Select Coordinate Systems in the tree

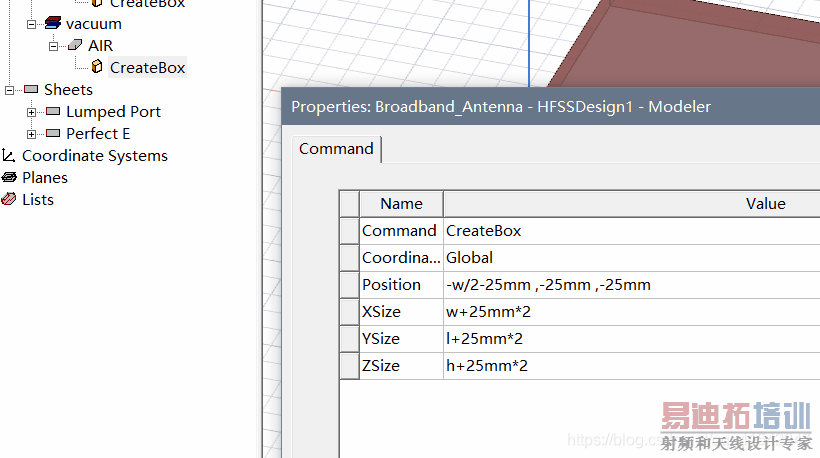click(x=95, y=156)
